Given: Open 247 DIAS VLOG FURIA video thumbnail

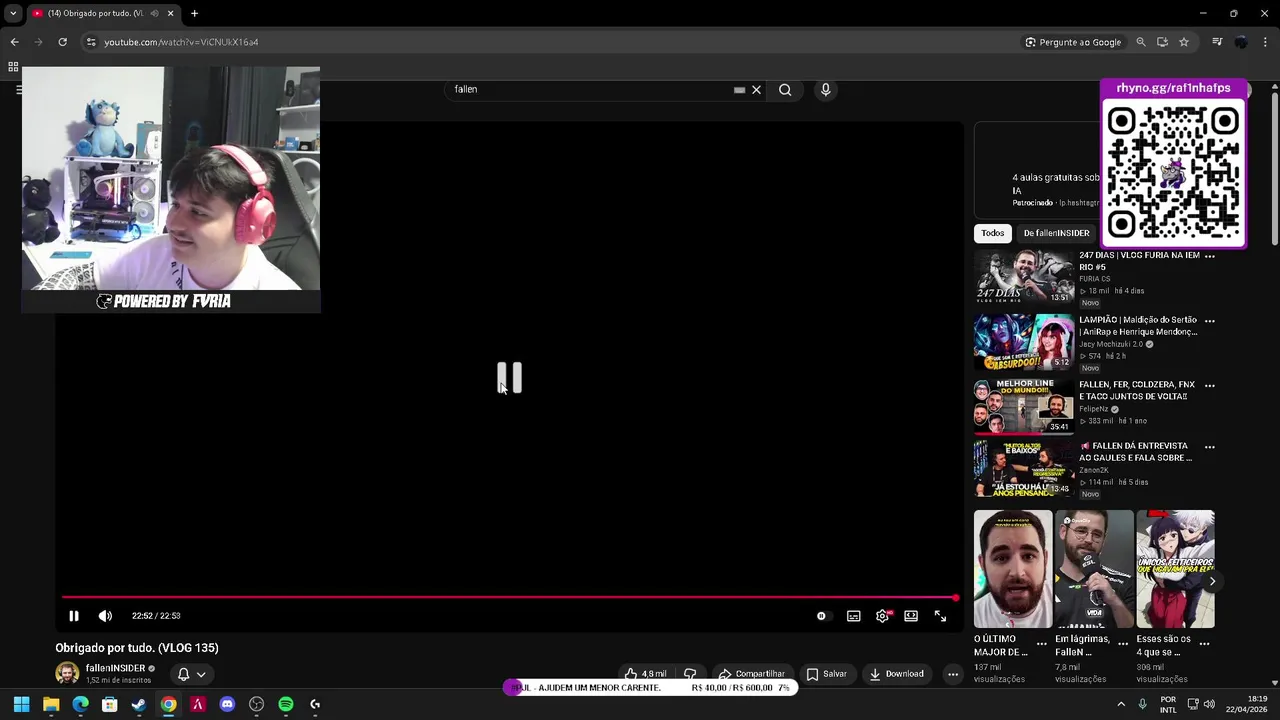Looking at the screenshot, I should coord(1024,278).
